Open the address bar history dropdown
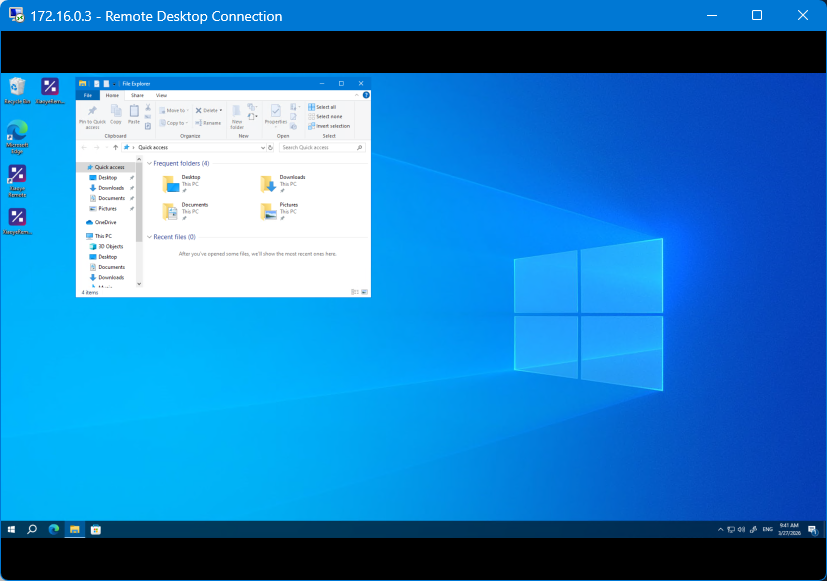This screenshot has height=581, width=827. pos(263,147)
